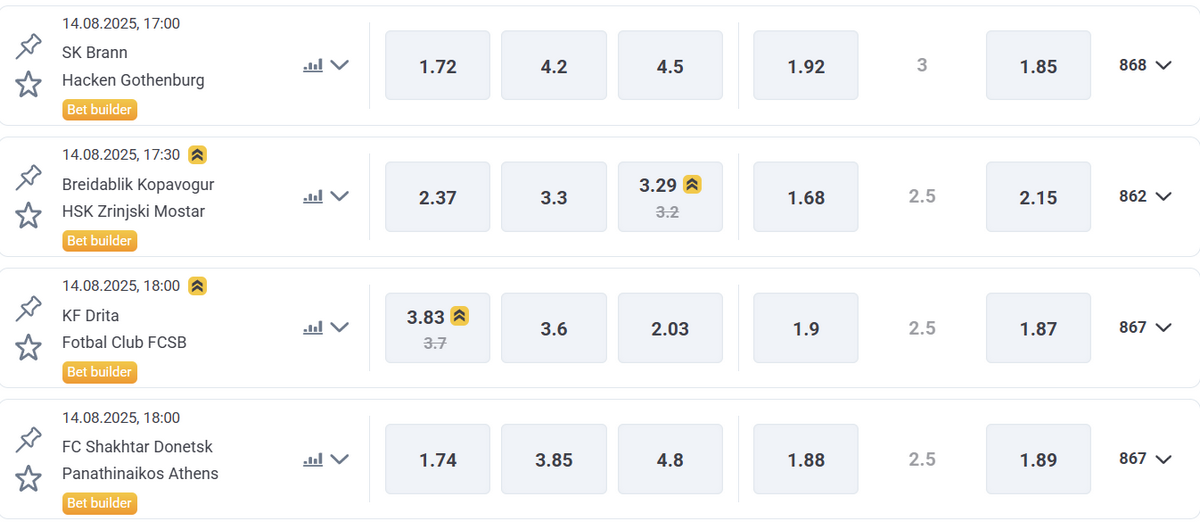The height and width of the screenshot is (530, 1200).
Task: Open Bet builder for SK Brann match
Action: pyautogui.click(x=99, y=110)
